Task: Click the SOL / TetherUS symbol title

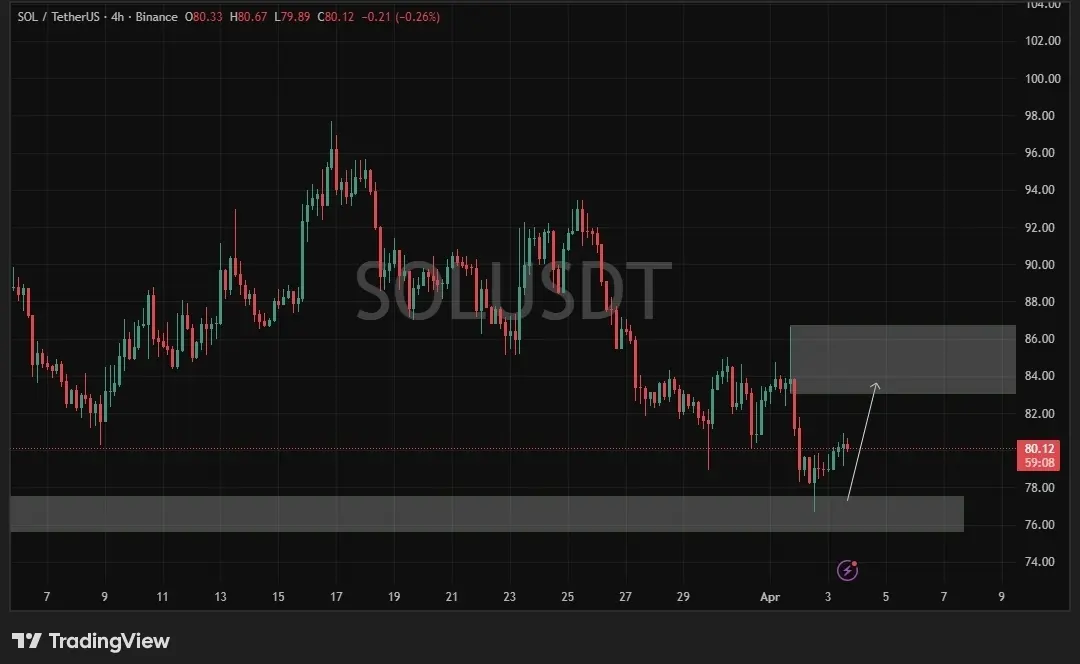Action: 59,17
